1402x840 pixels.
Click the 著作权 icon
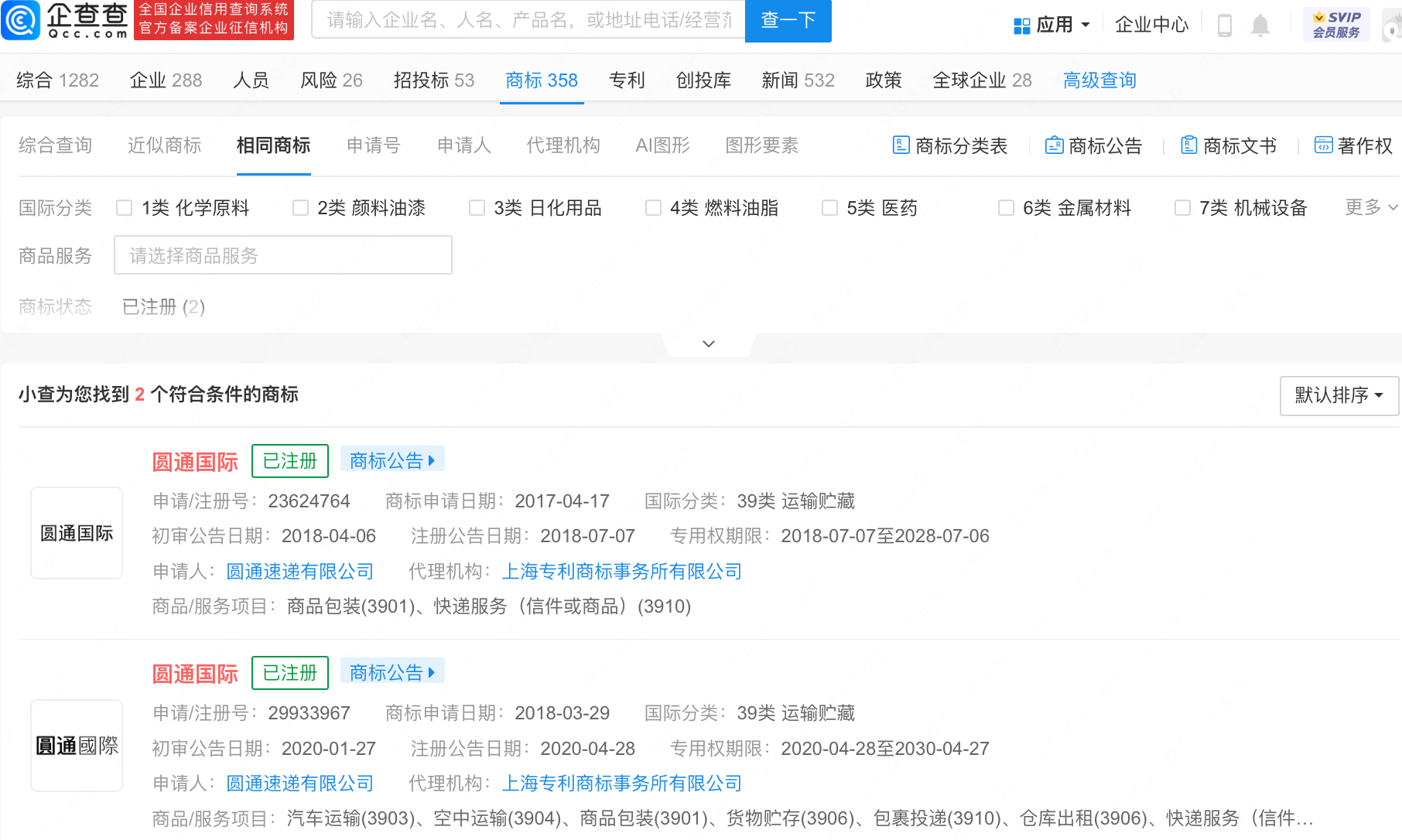point(1323,145)
